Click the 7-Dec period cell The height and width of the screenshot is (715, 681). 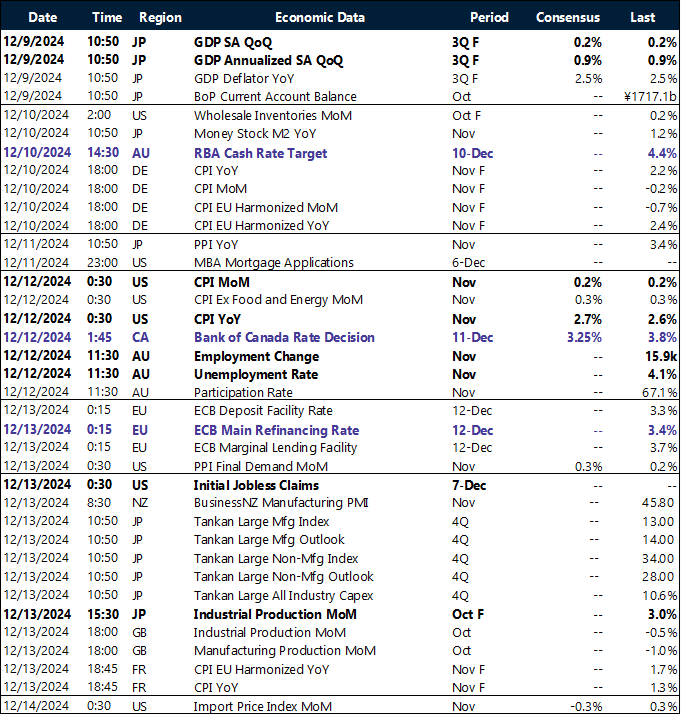click(x=469, y=485)
